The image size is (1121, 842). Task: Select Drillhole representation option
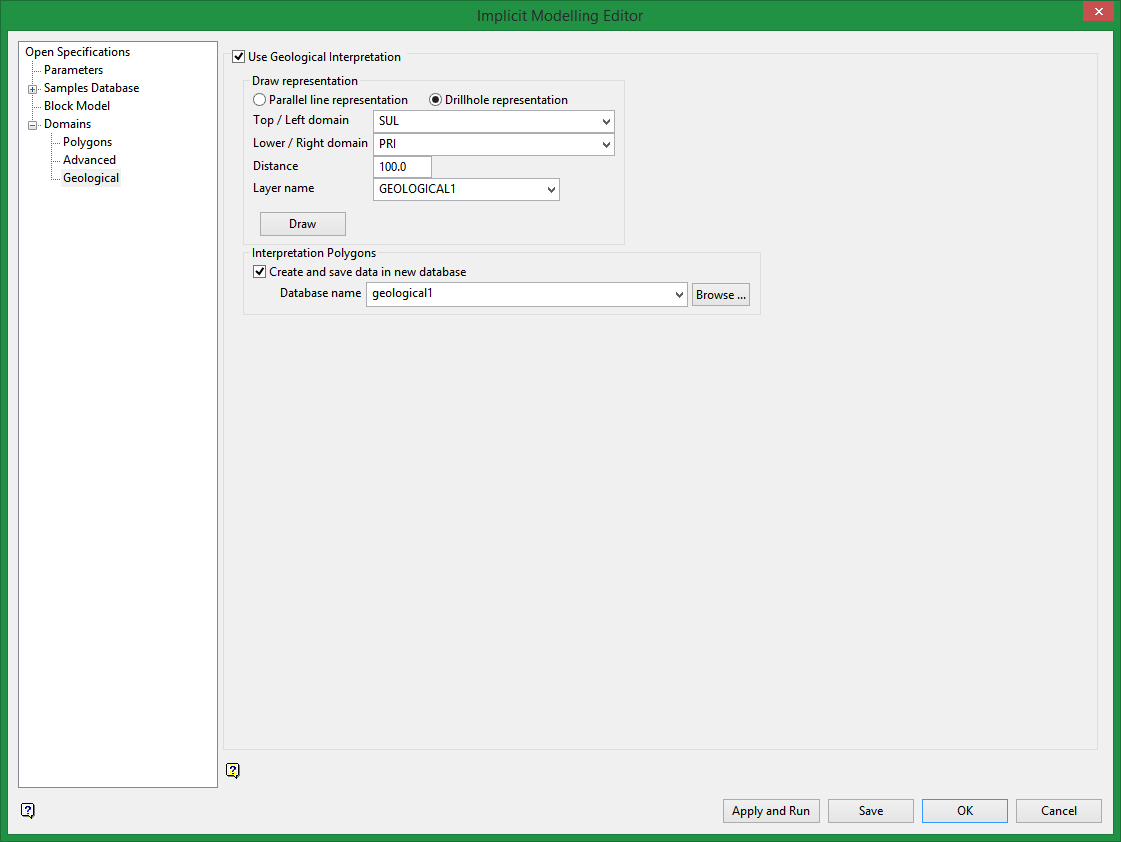[x=435, y=100]
